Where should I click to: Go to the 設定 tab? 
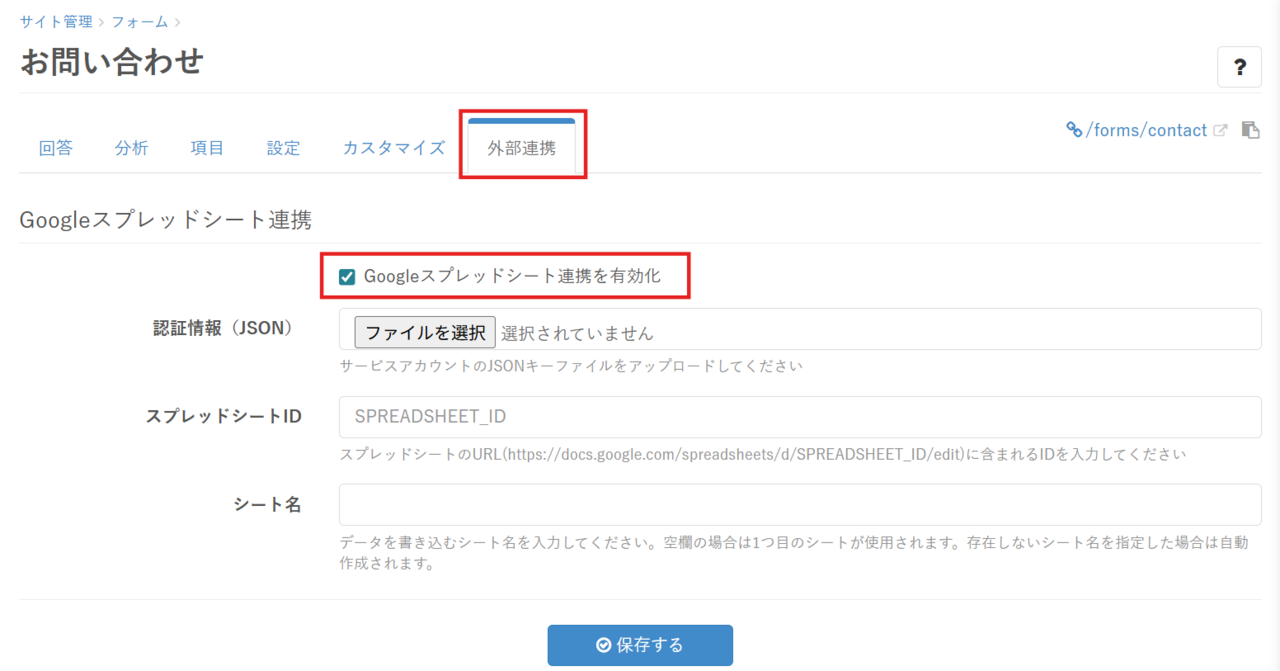click(x=283, y=148)
